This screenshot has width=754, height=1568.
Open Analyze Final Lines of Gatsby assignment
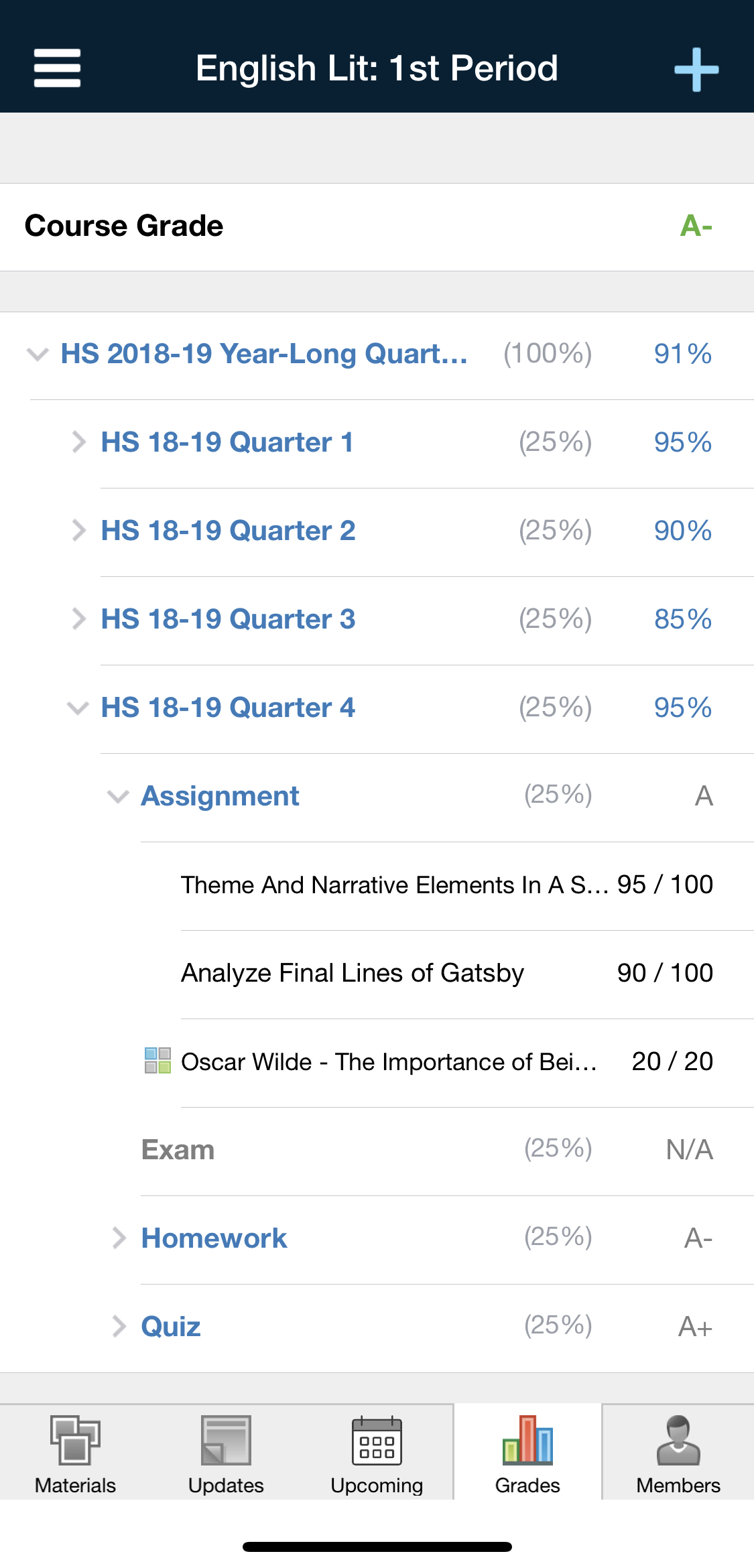tap(353, 973)
